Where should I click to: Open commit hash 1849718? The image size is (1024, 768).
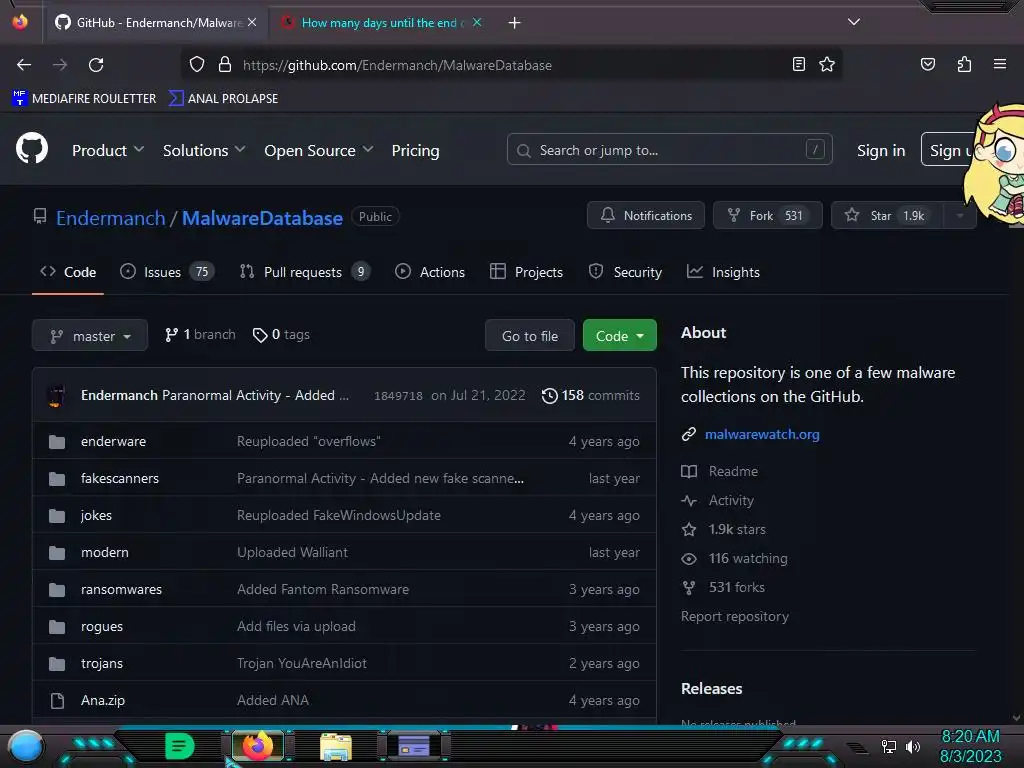(398, 396)
